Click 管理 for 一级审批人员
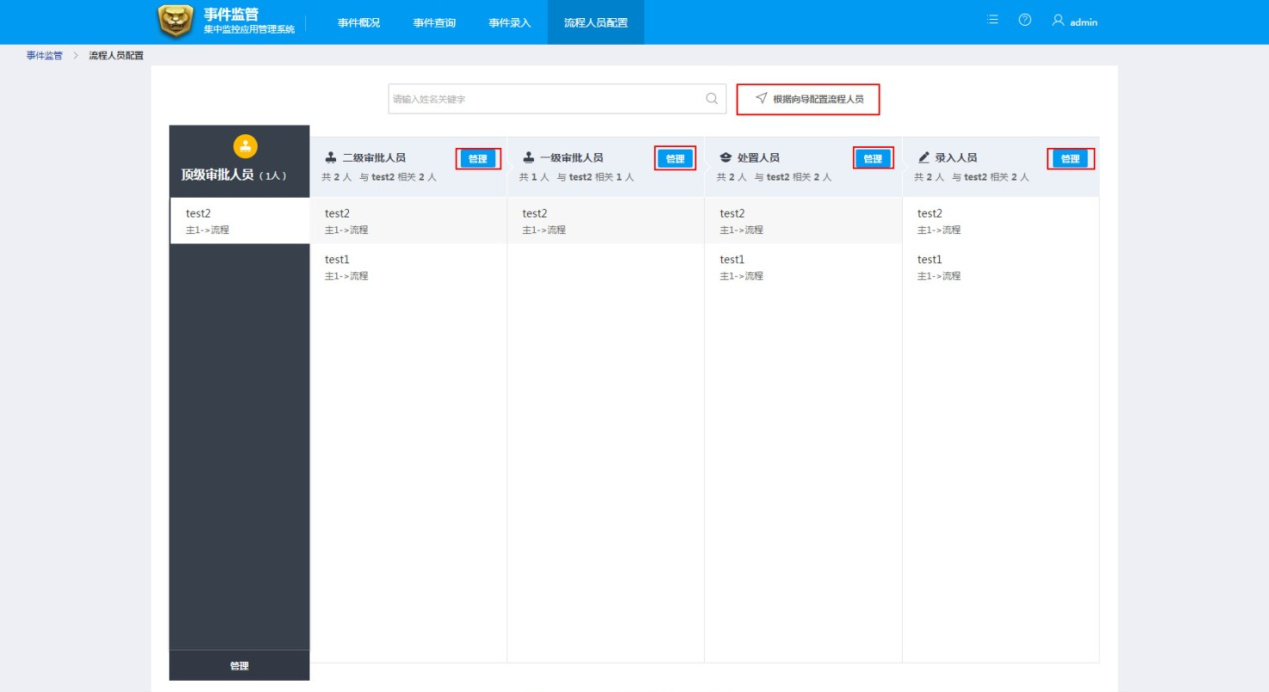The height and width of the screenshot is (692, 1269). pos(675,158)
